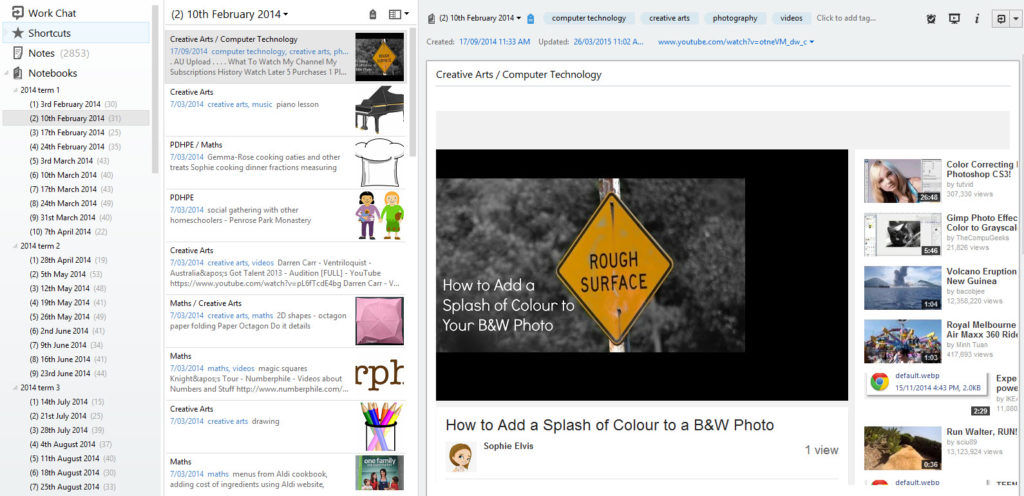Open the source URL dropdown for the YouTube link

point(812,42)
